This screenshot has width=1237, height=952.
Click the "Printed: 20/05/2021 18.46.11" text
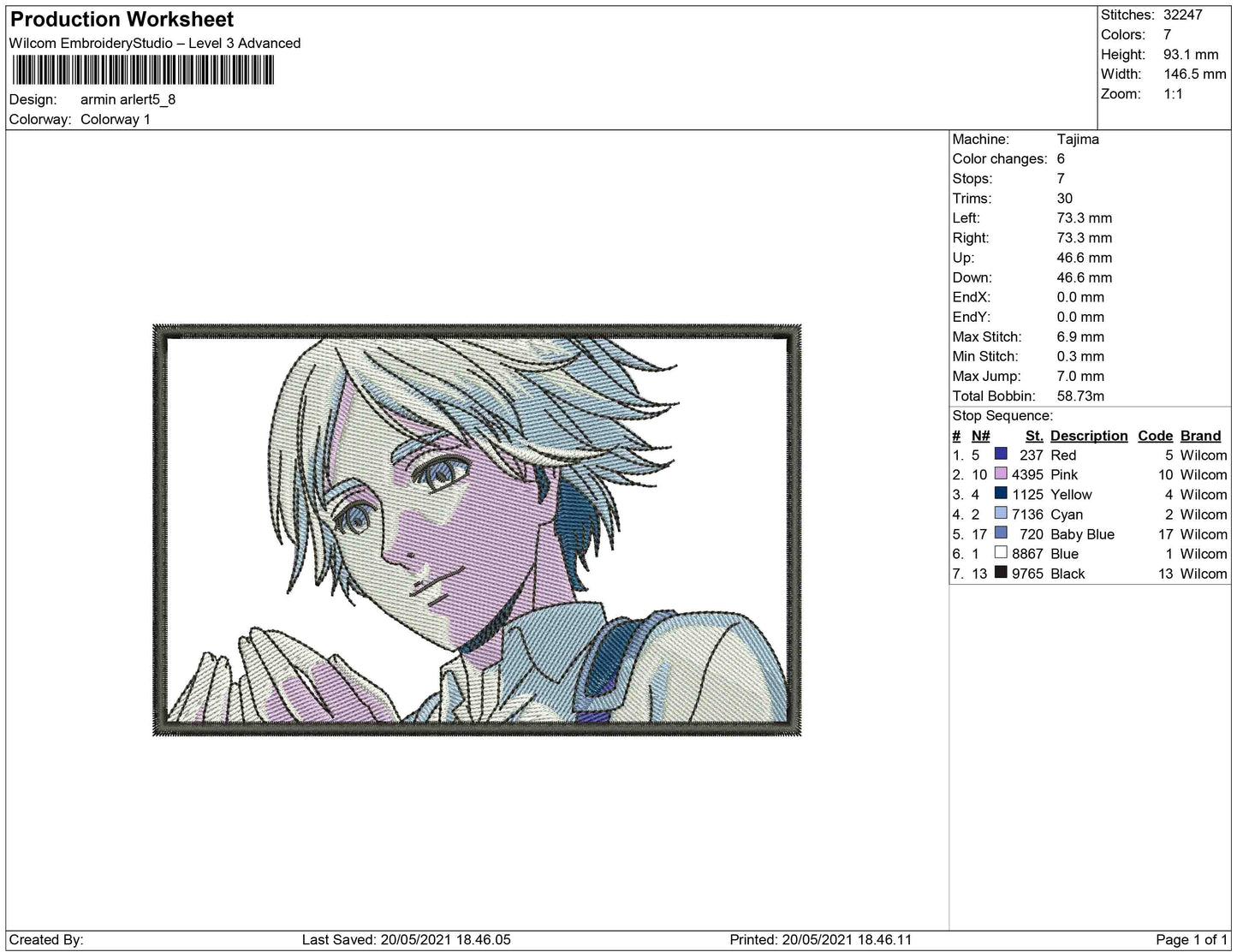(821, 939)
